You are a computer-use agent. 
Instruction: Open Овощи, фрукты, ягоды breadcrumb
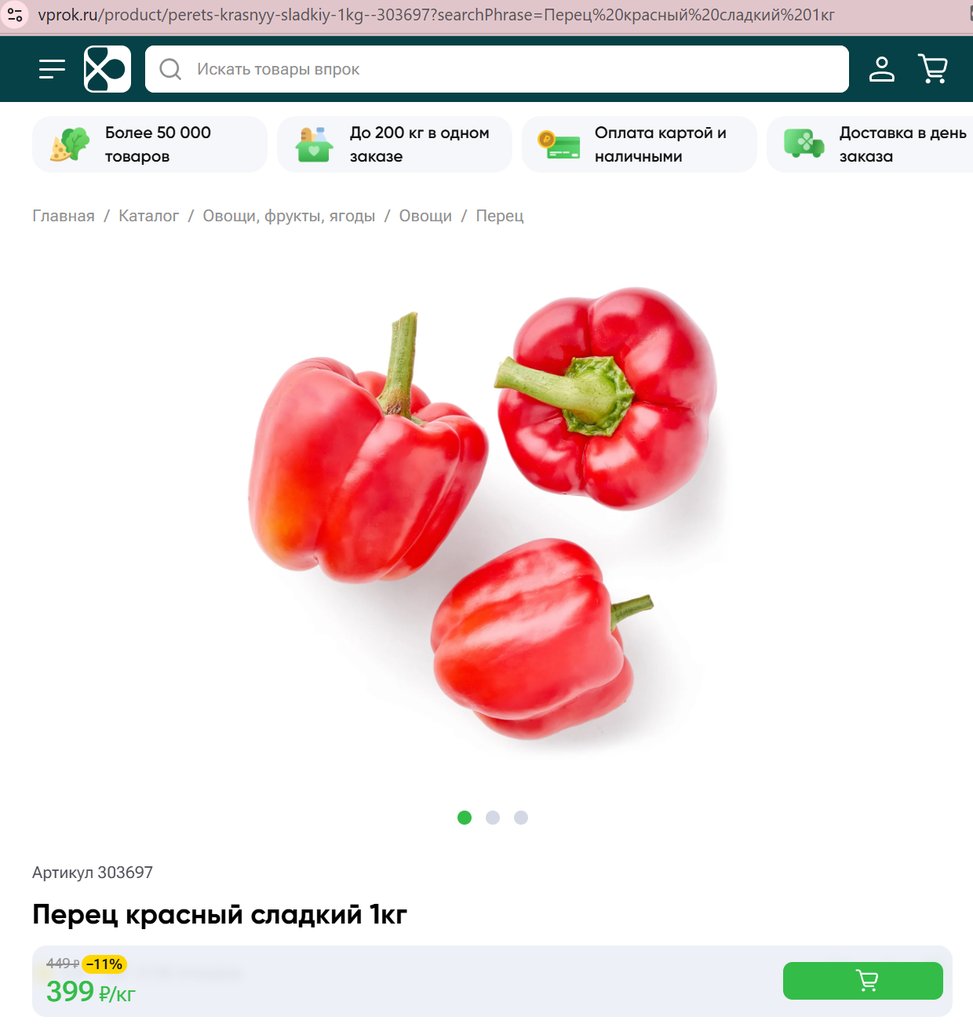(289, 216)
